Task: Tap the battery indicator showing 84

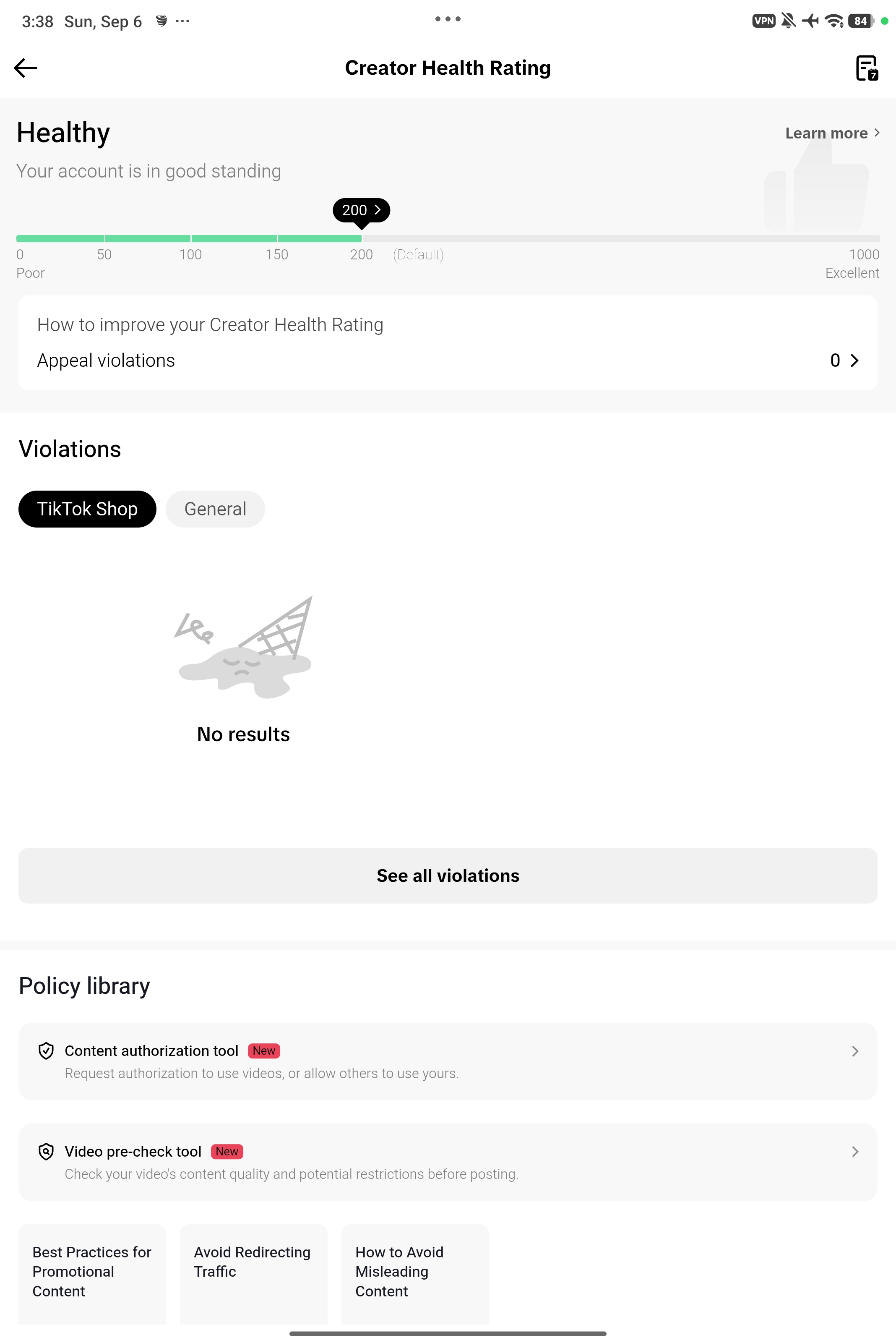Action: pyautogui.click(x=861, y=21)
